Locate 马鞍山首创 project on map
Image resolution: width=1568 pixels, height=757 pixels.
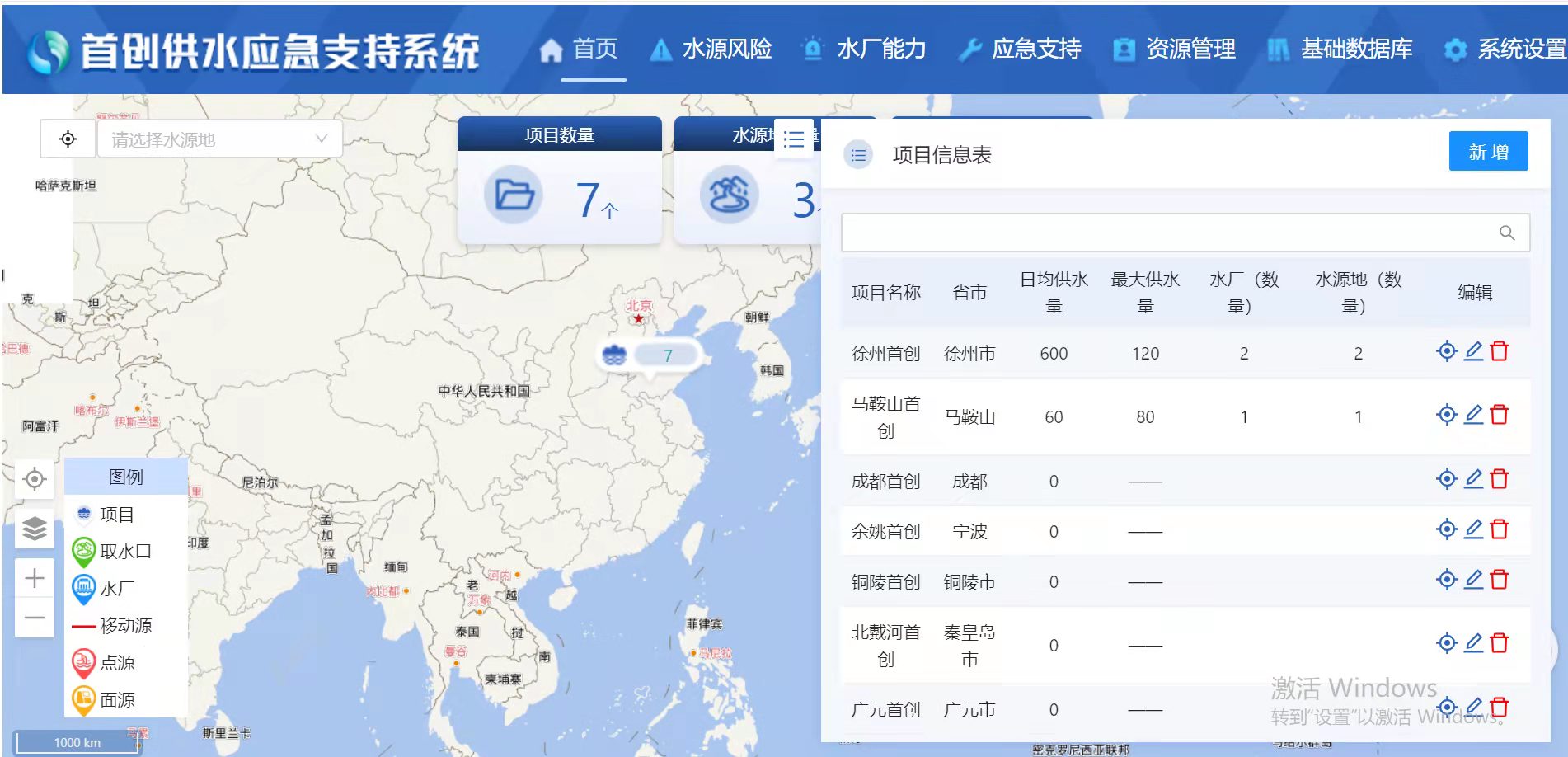pyautogui.click(x=1446, y=415)
